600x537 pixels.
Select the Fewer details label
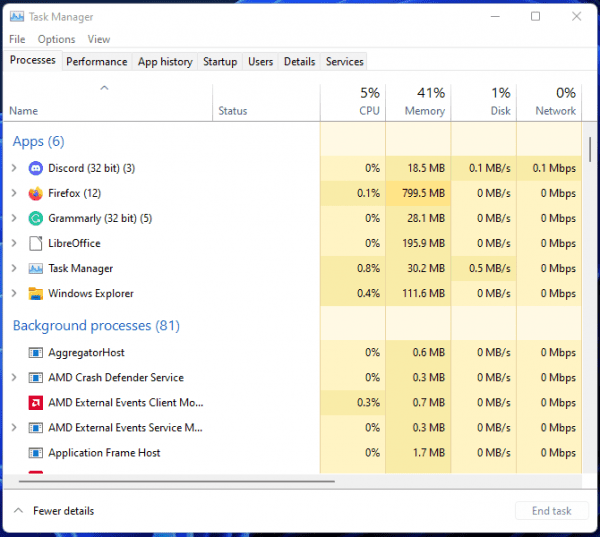pos(64,511)
